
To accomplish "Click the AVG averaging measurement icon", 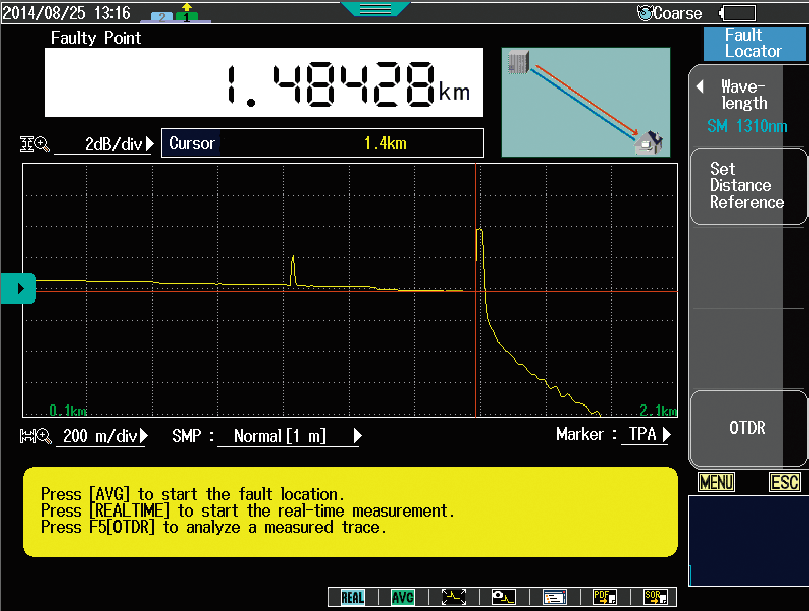I will click(x=402, y=597).
